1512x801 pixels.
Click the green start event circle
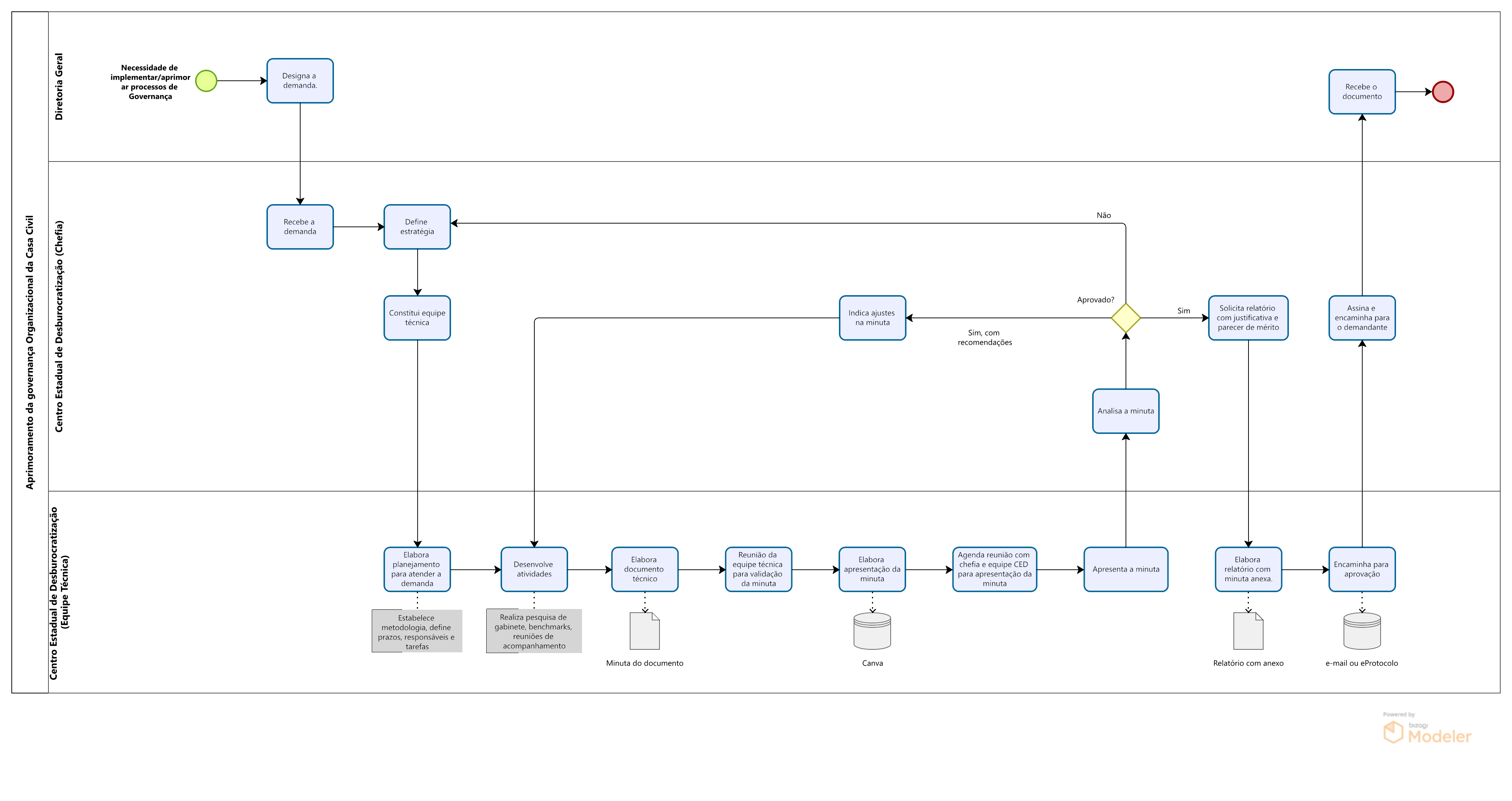click(206, 80)
